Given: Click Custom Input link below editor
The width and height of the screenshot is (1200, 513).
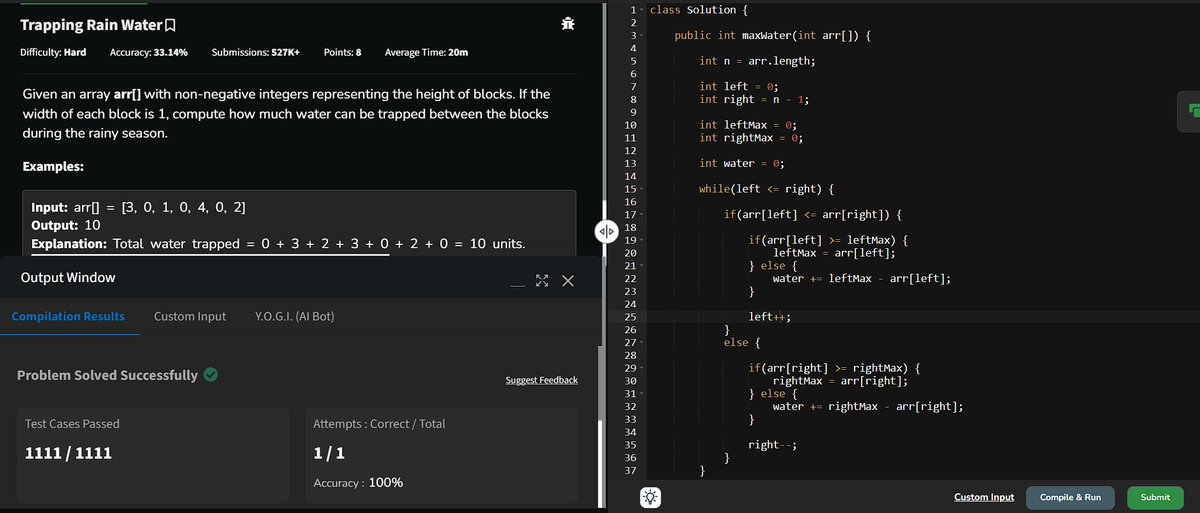Looking at the screenshot, I should pyautogui.click(x=984, y=497).
